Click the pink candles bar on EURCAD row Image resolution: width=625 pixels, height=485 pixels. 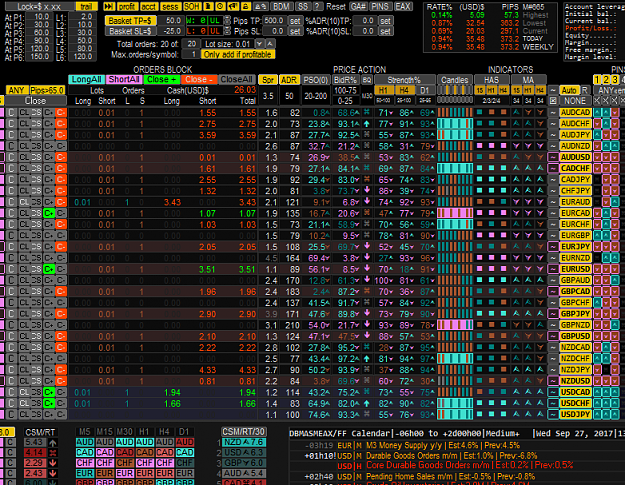coord(455,213)
